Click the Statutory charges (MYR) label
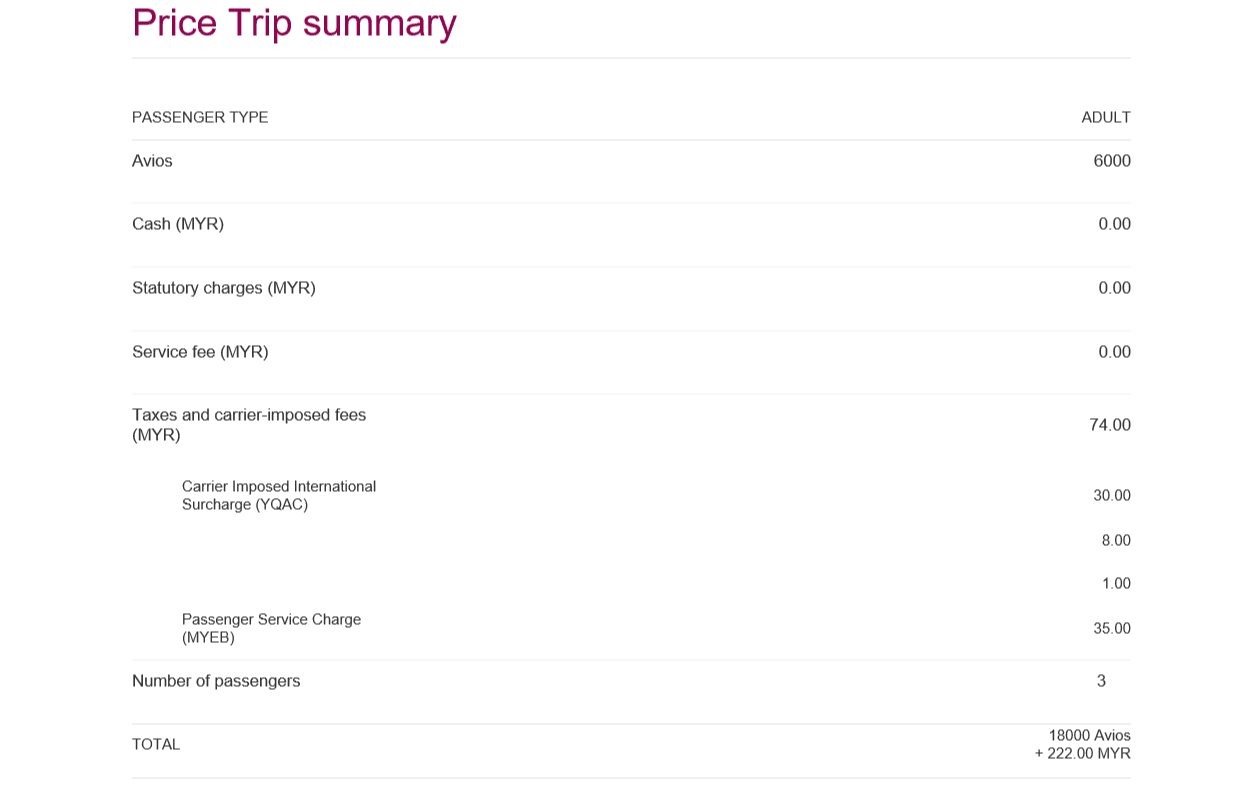 (224, 288)
